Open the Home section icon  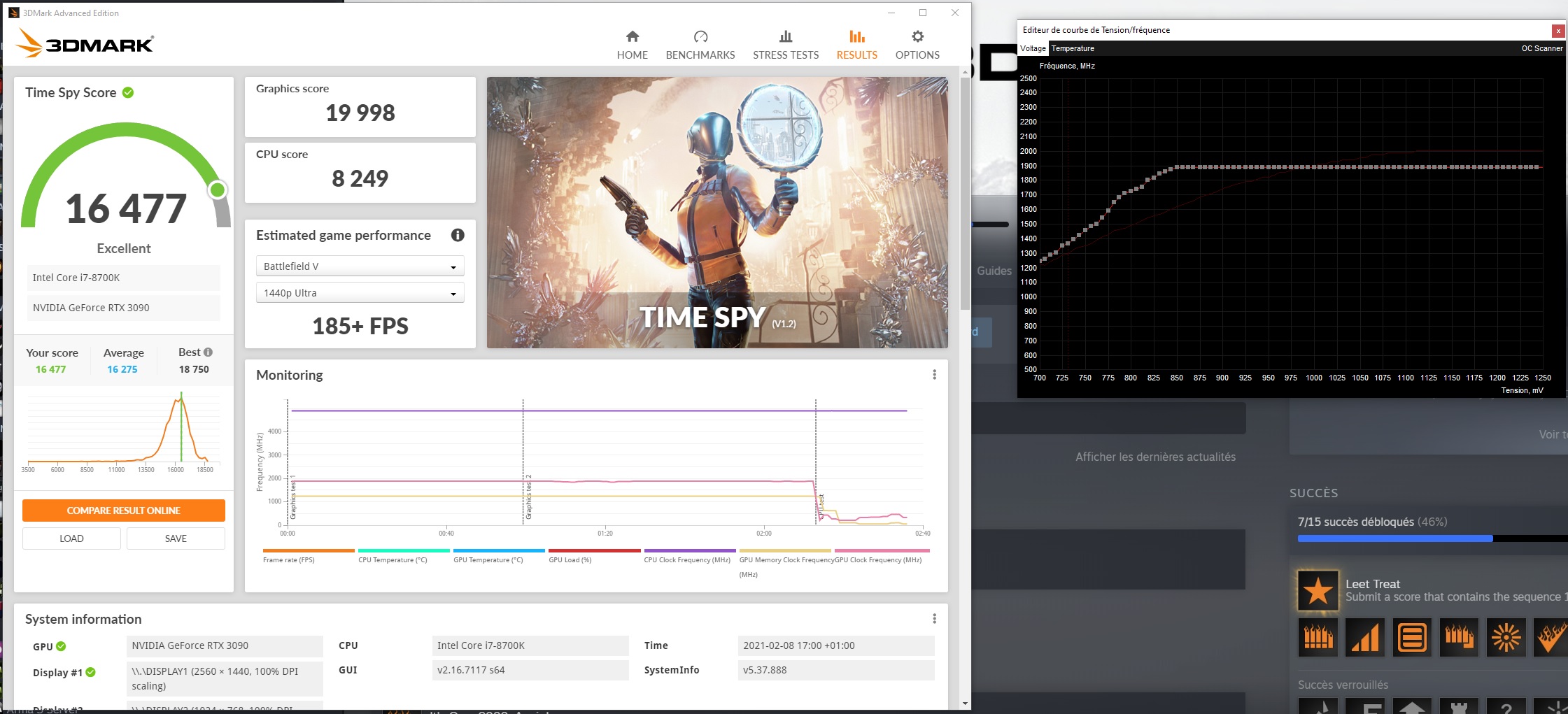632,36
